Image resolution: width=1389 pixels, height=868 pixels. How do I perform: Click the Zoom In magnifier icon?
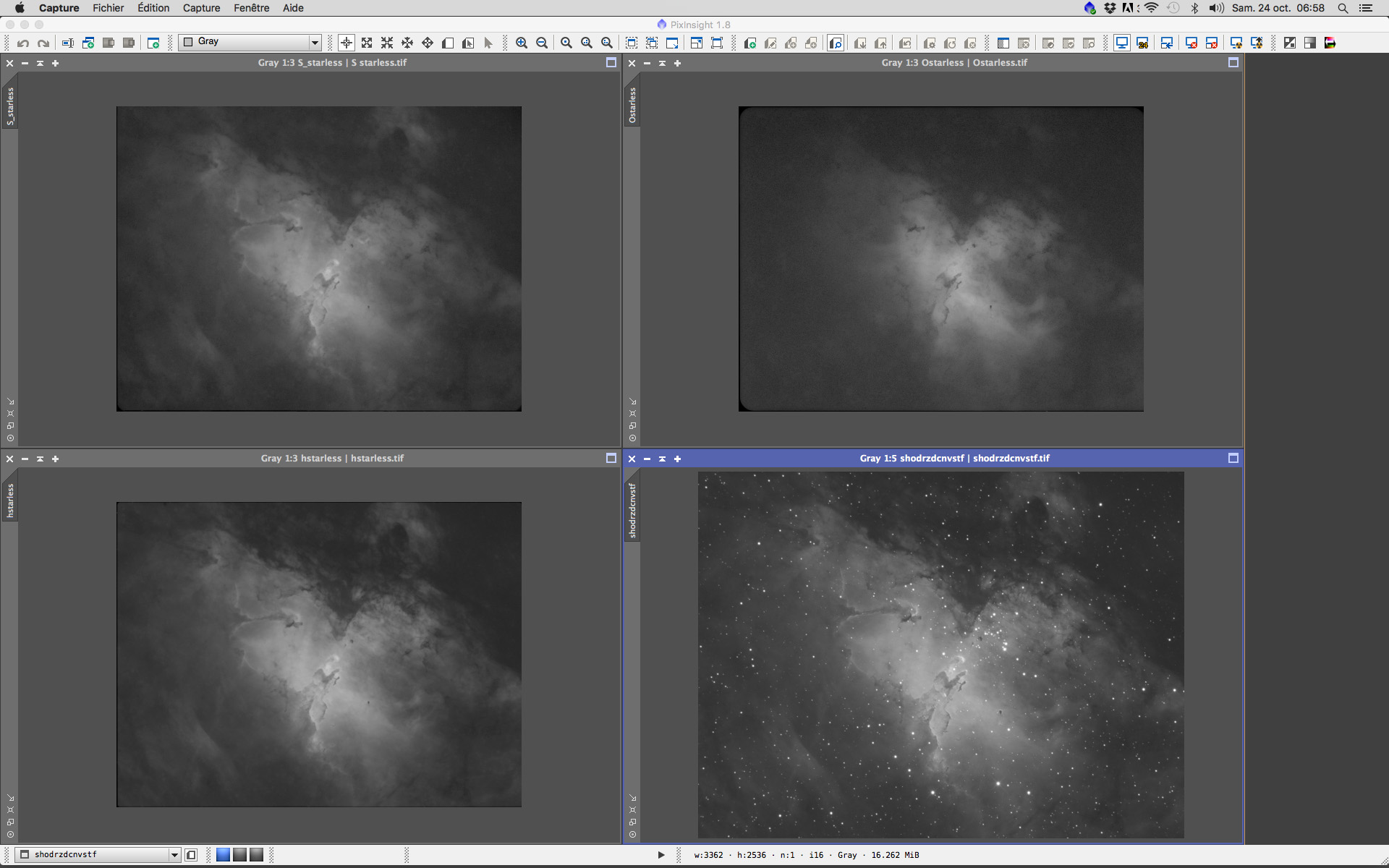[521, 43]
